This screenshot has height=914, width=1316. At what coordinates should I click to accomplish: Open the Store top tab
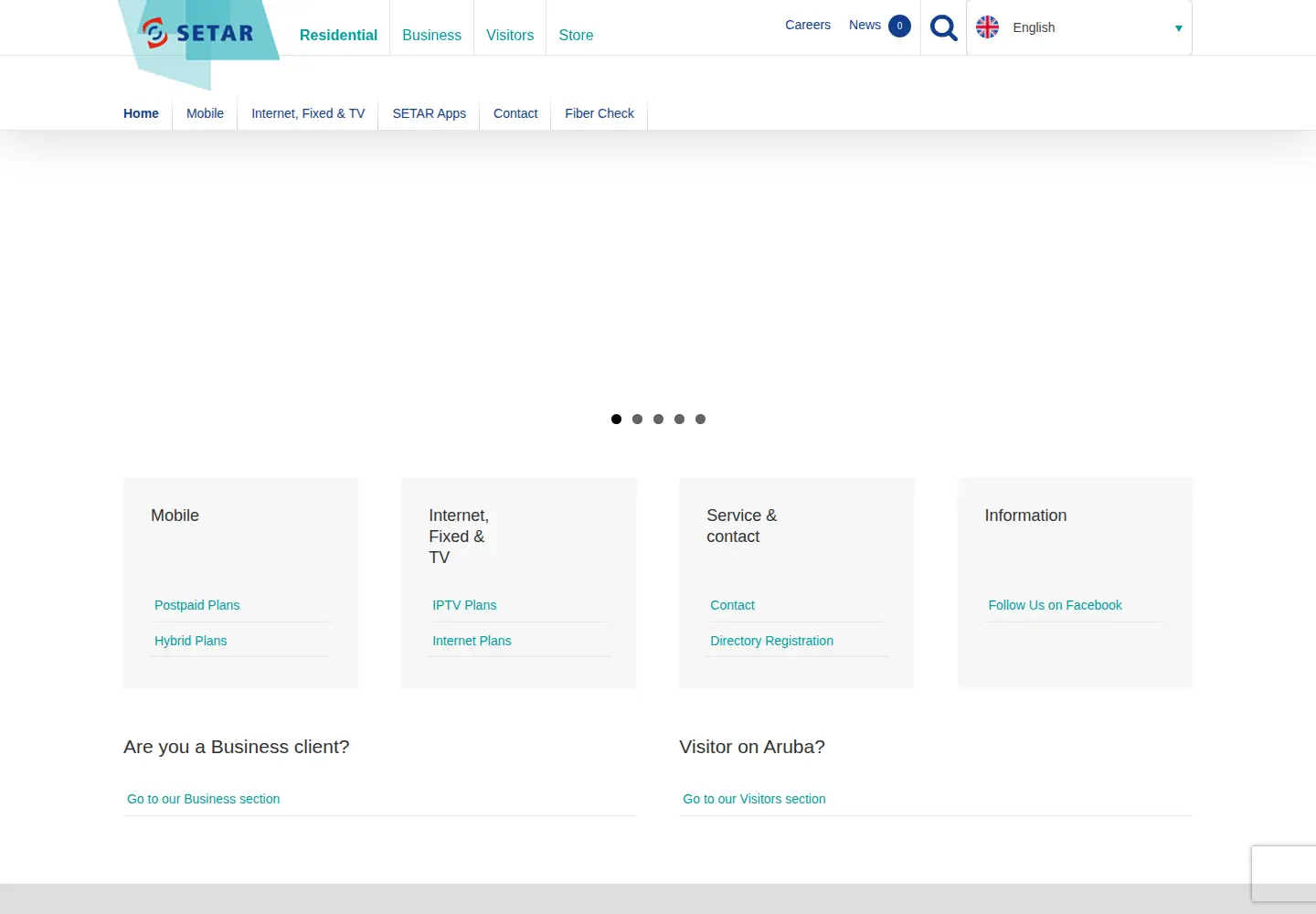(576, 35)
